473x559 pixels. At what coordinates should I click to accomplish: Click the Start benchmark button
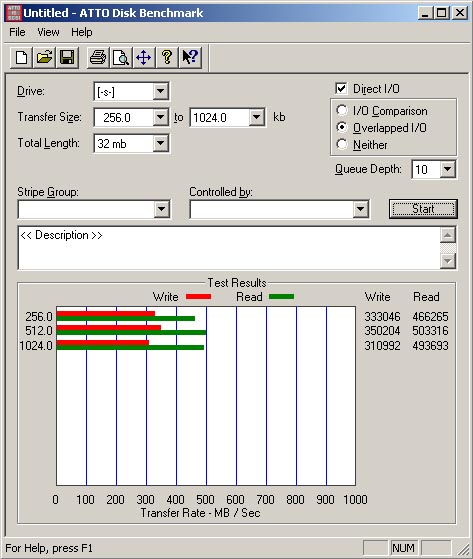pos(423,209)
